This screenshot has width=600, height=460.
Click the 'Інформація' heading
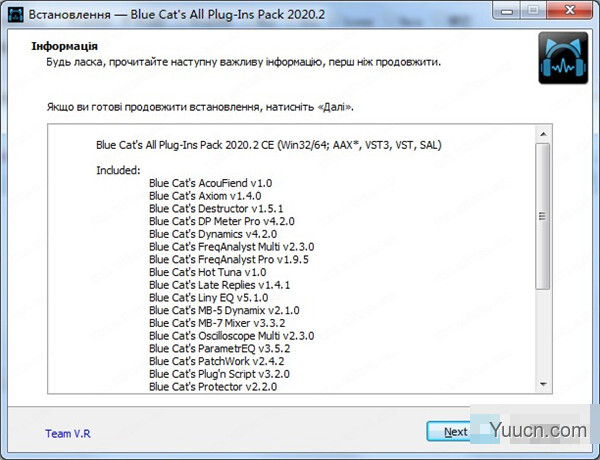pos(64,46)
